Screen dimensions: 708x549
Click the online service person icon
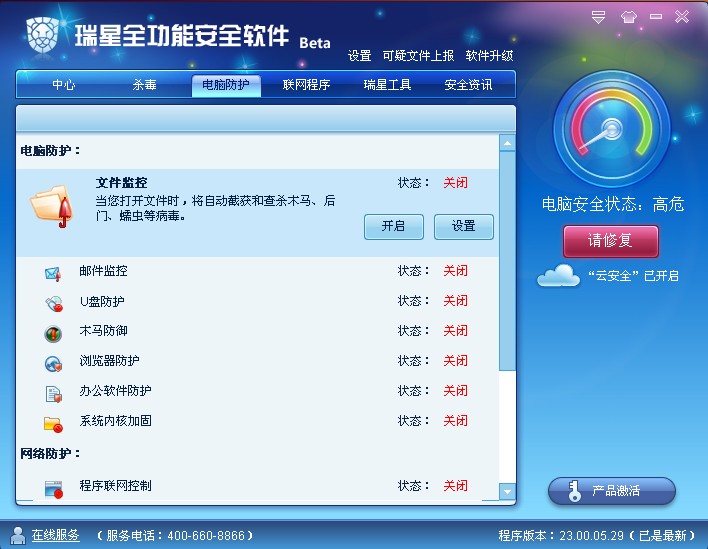coord(18,535)
